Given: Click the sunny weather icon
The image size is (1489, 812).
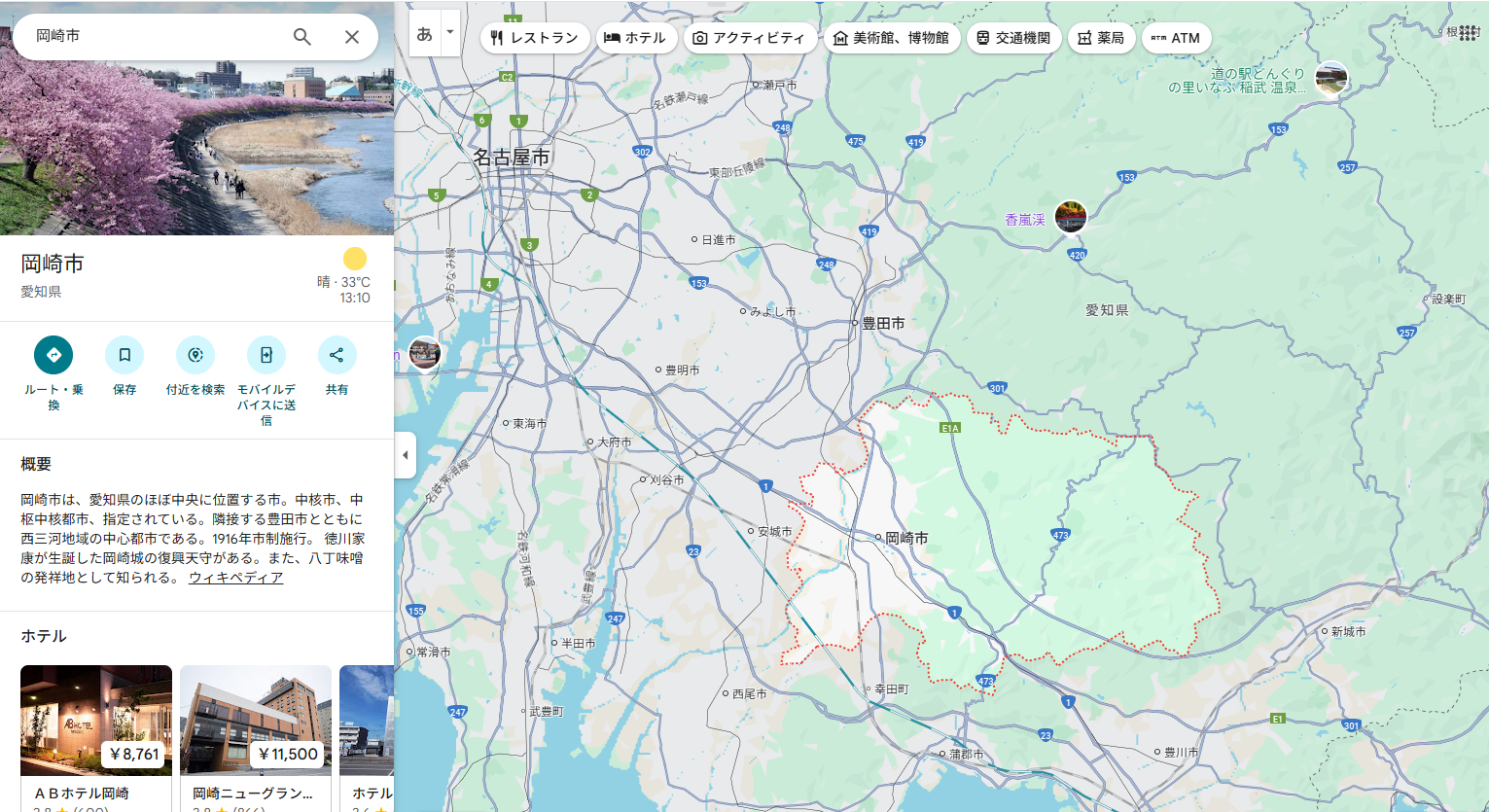Looking at the screenshot, I should click(x=355, y=259).
